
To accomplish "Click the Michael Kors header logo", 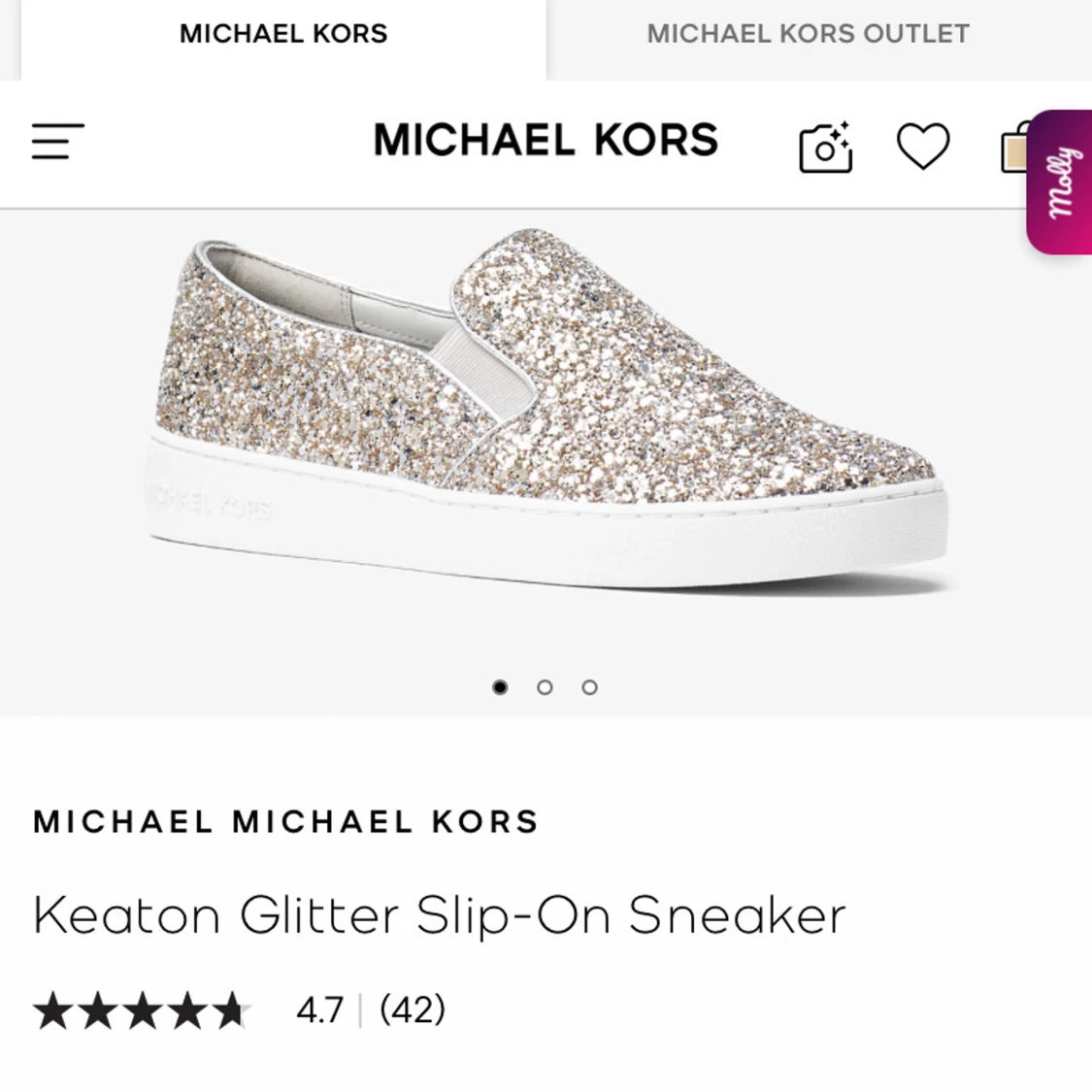I will click(546, 139).
